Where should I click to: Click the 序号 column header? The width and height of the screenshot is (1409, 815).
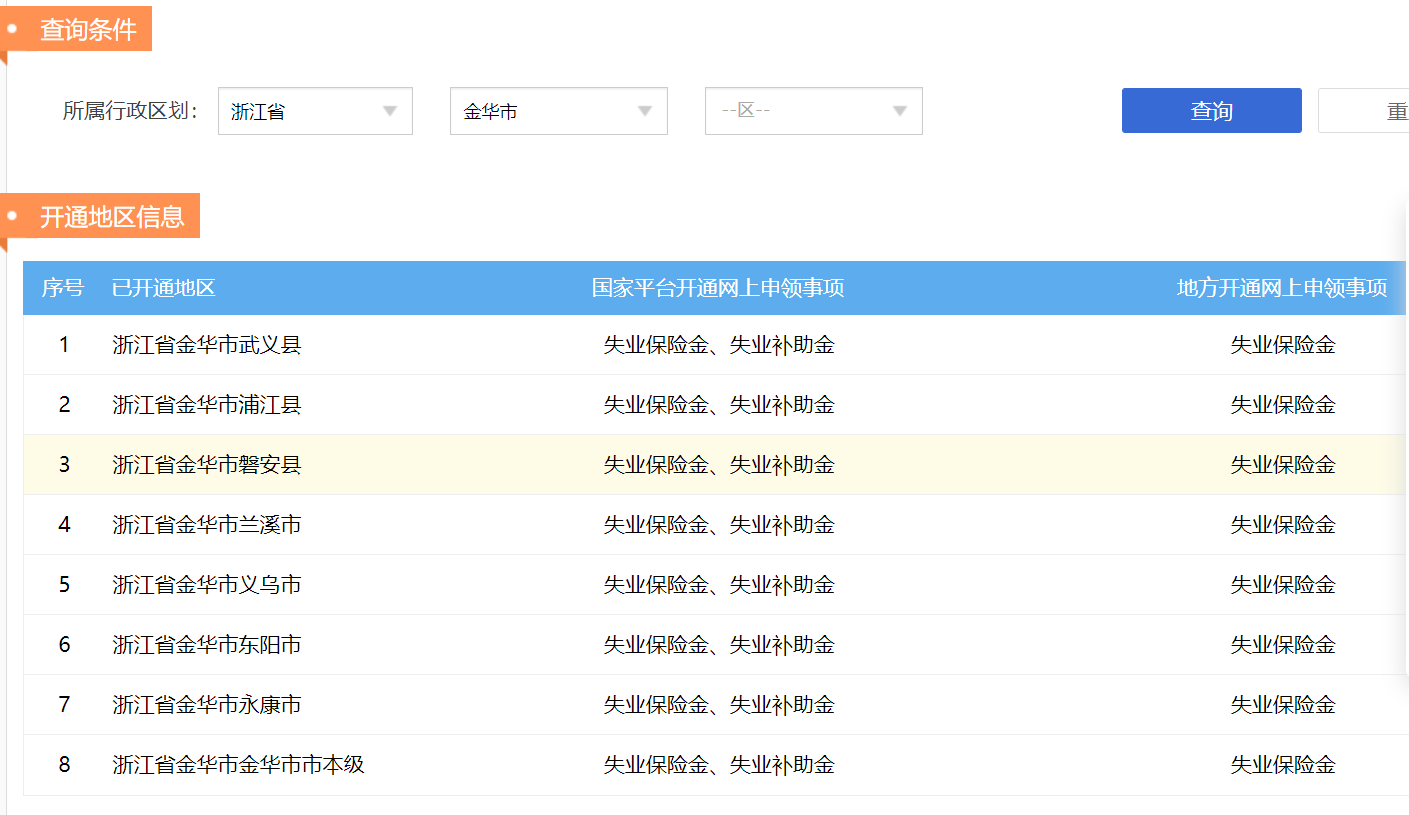[62, 288]
